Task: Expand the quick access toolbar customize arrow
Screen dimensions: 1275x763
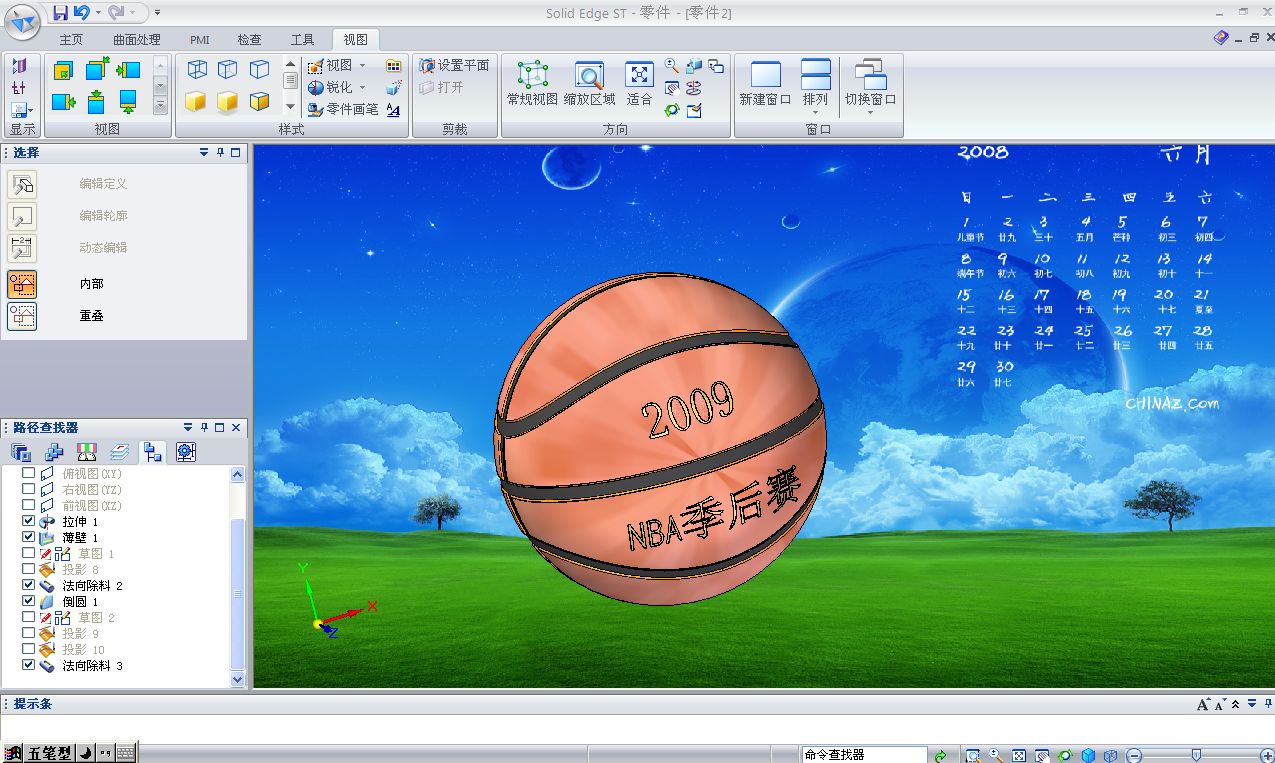Action: point(158,13)
